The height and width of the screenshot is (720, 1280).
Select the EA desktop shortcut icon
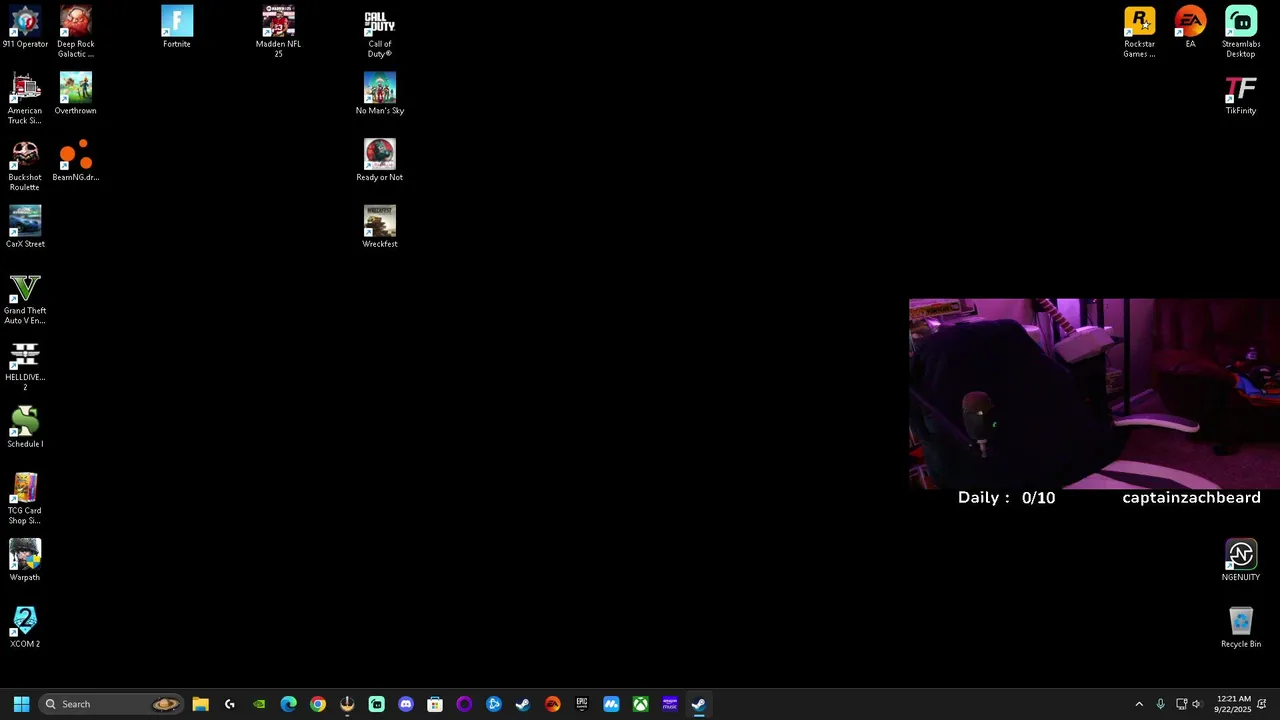pos(1190,28)
